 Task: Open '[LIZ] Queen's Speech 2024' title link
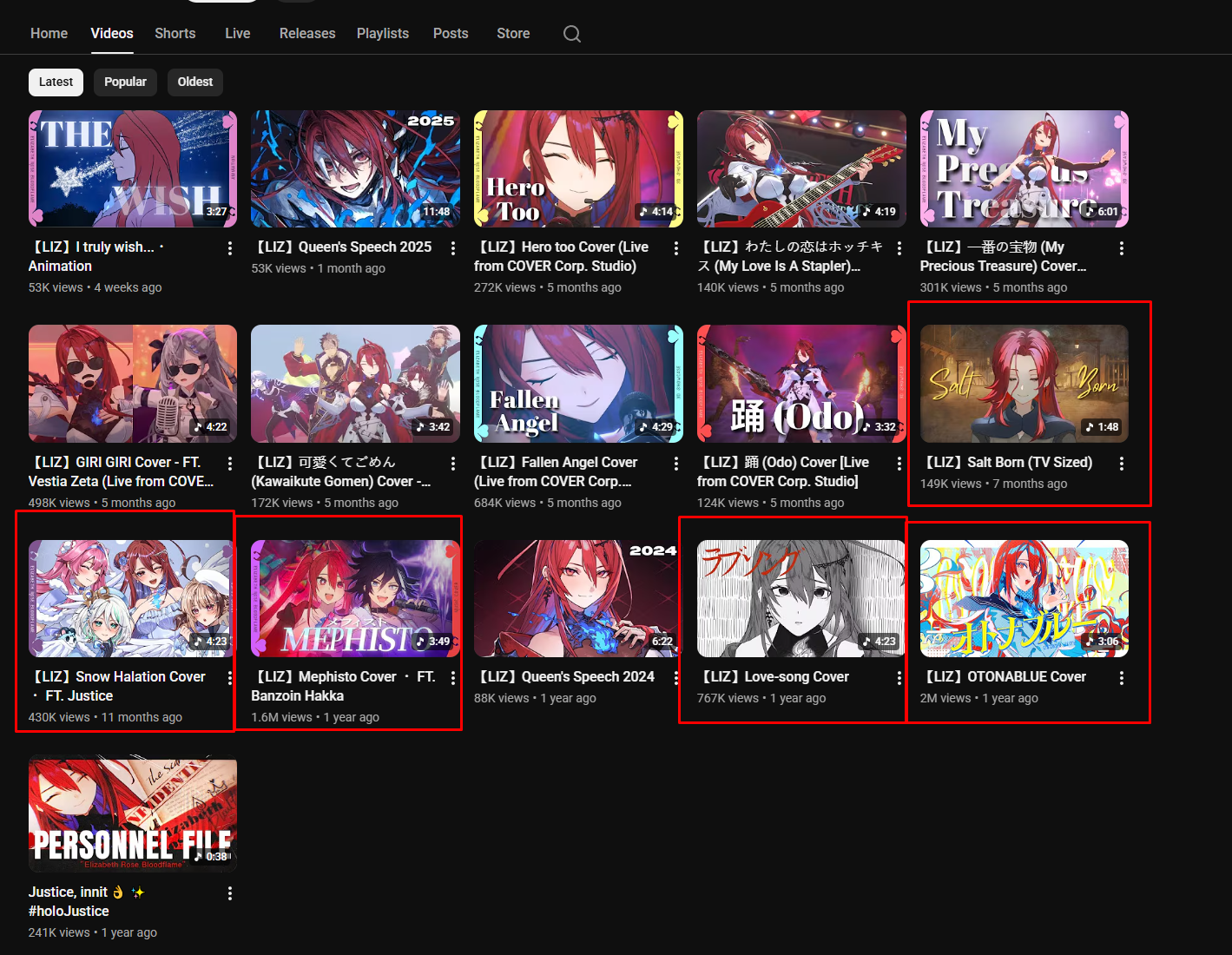point(564,677)
